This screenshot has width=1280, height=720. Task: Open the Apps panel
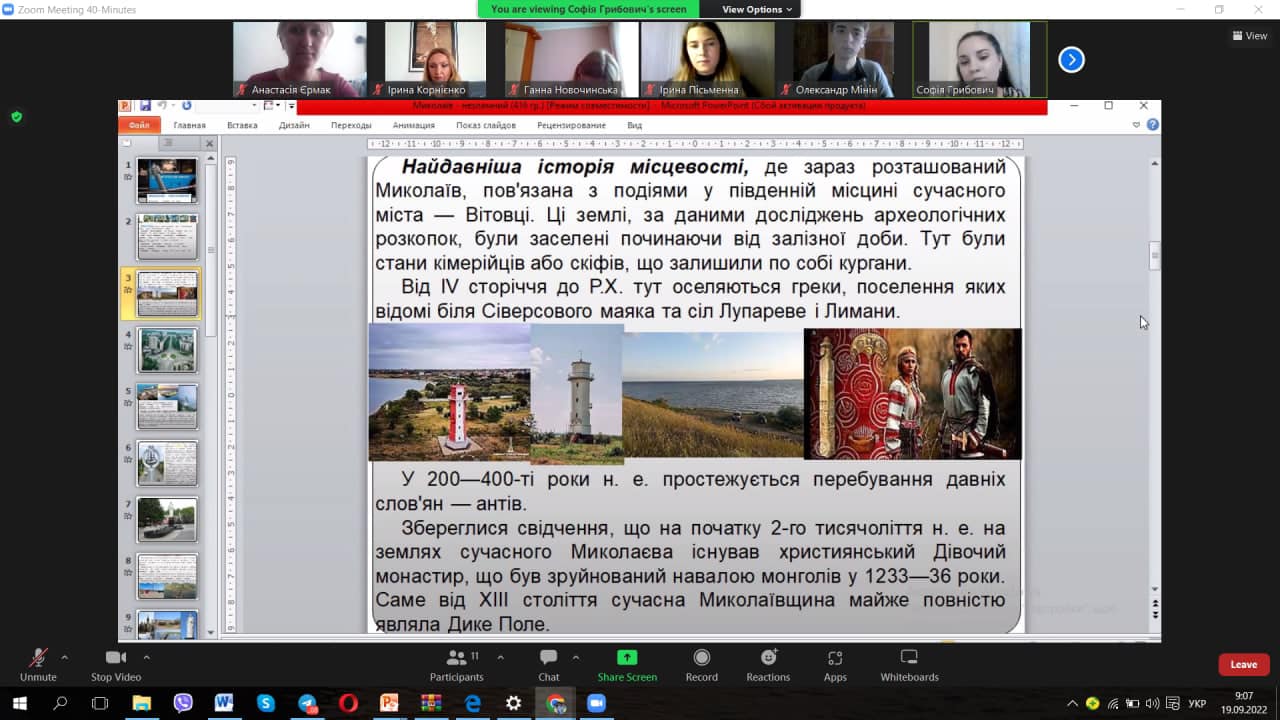tap(835, 658)
